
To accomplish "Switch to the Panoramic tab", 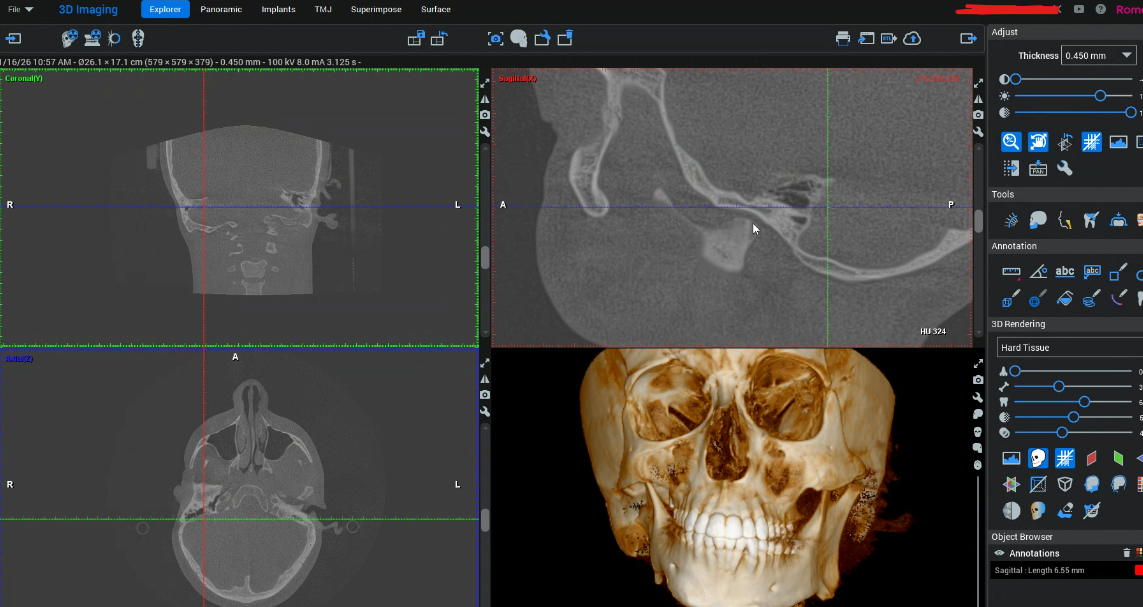I will pos(221,9).
